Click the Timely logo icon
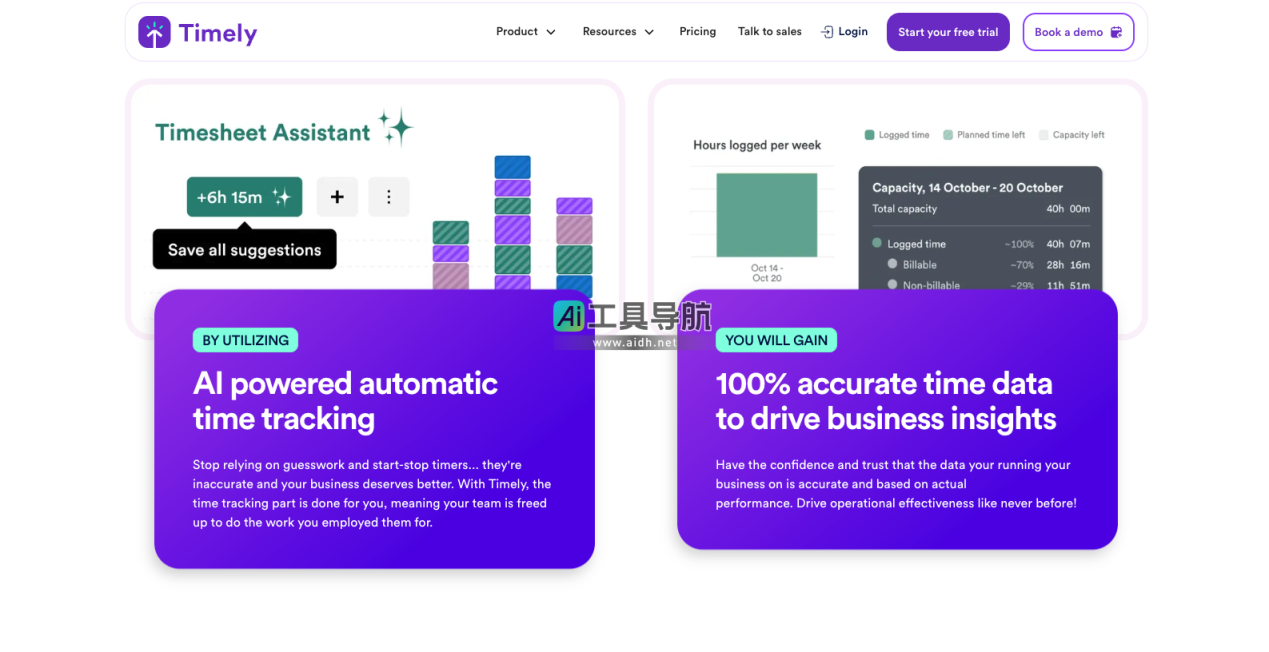The width and height of the screenshot is (1269, 652). tap(154, 32)
